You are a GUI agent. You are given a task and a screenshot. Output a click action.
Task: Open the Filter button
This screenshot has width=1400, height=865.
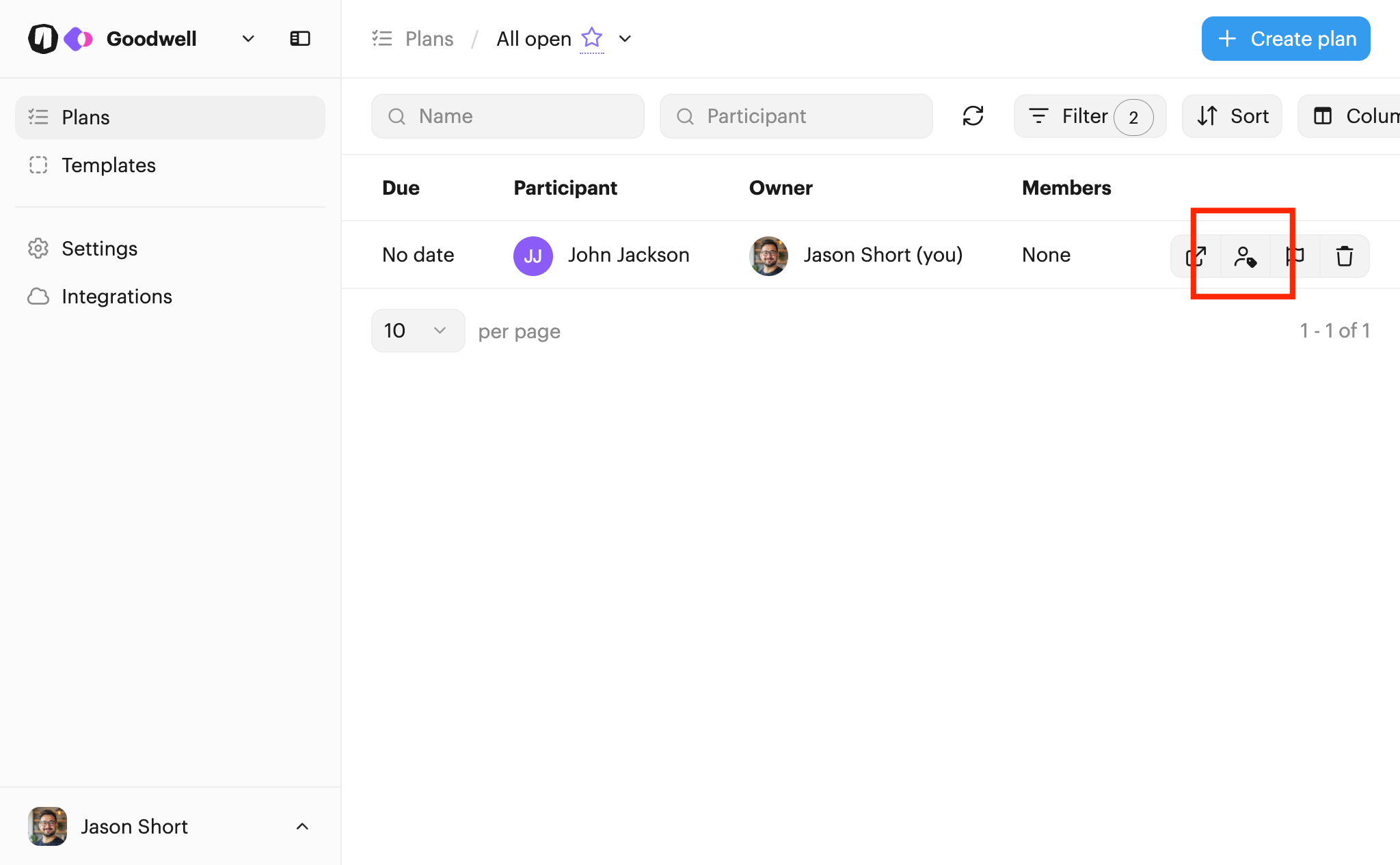point(1090,116)
